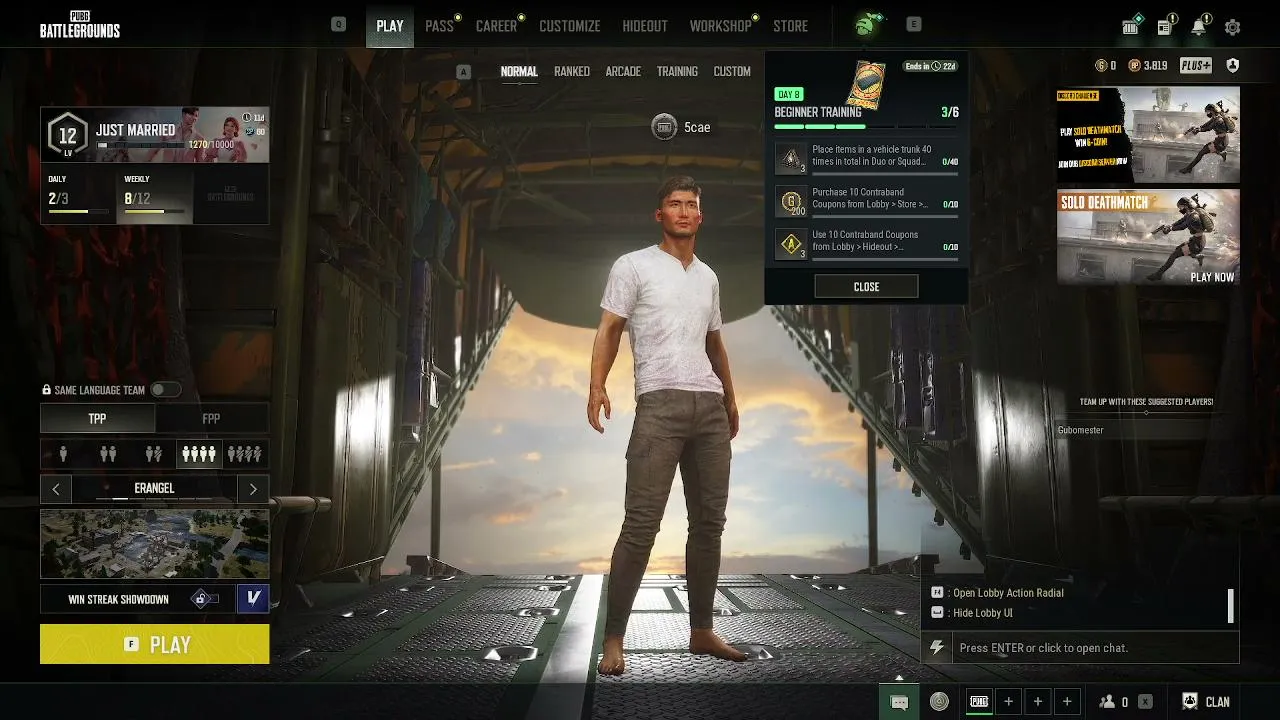Switch to the CUSTOM match tab
The image size is (1280, 720).
pyautogui.click(x=732, y=71)
